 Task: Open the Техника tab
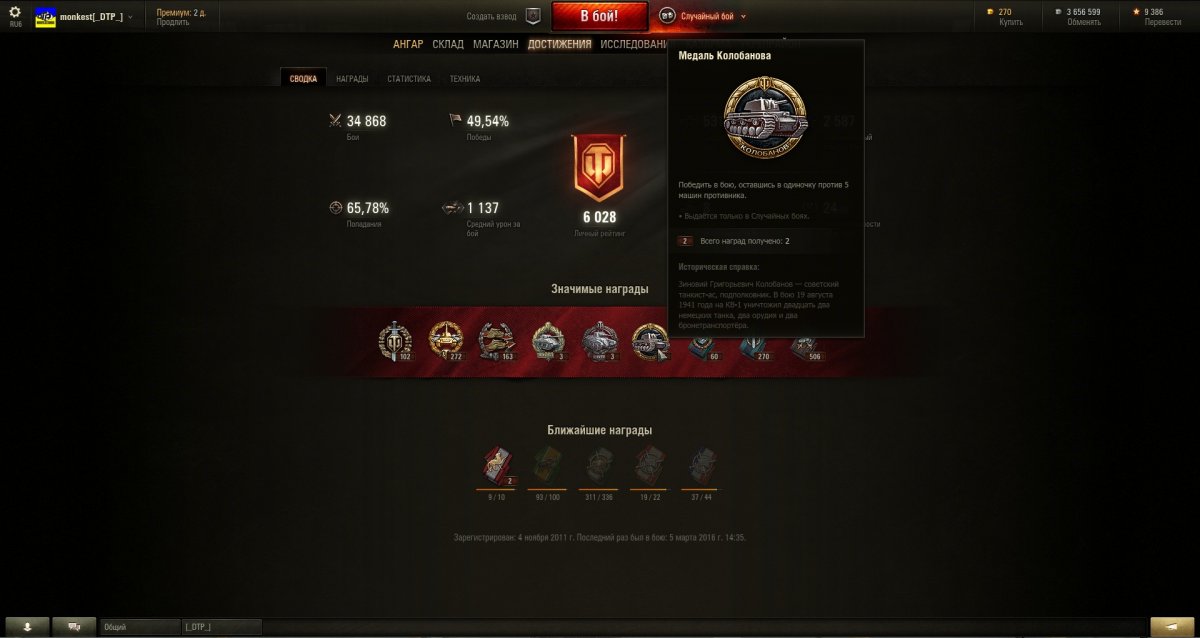tap(465, 79)
